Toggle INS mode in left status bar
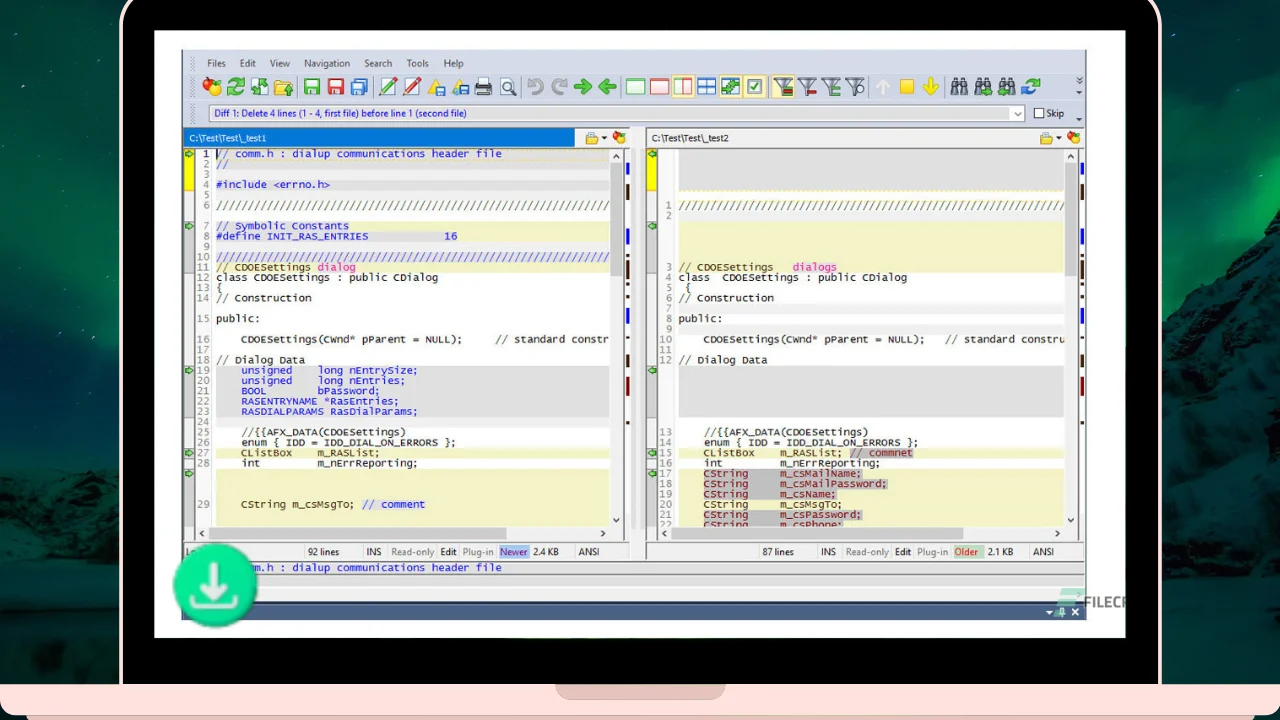The image size is (1280, 720). tap(374, 552)
